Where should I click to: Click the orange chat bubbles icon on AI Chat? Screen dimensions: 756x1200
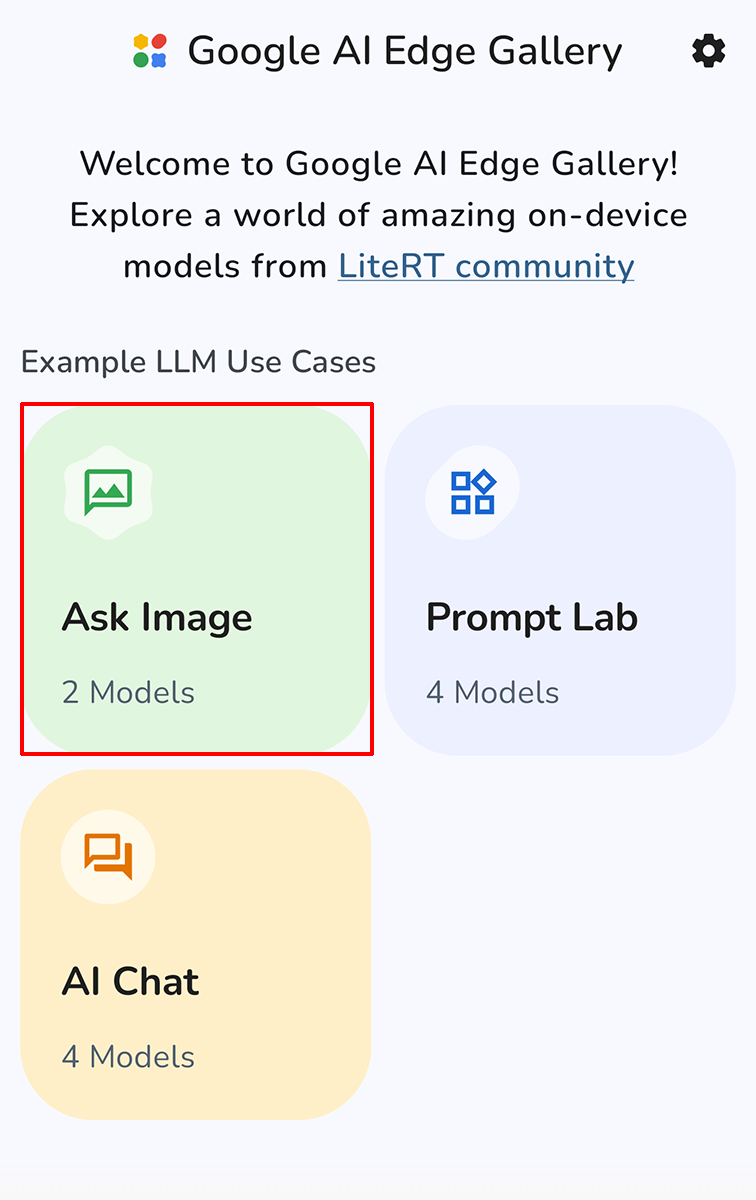[x=107, y=856]
